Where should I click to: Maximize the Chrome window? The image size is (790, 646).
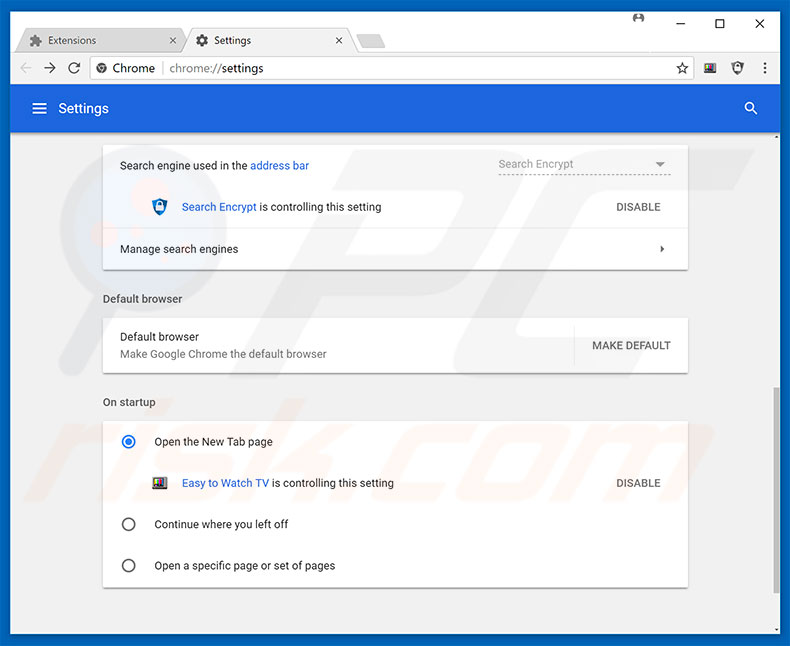tap(720, 24)
